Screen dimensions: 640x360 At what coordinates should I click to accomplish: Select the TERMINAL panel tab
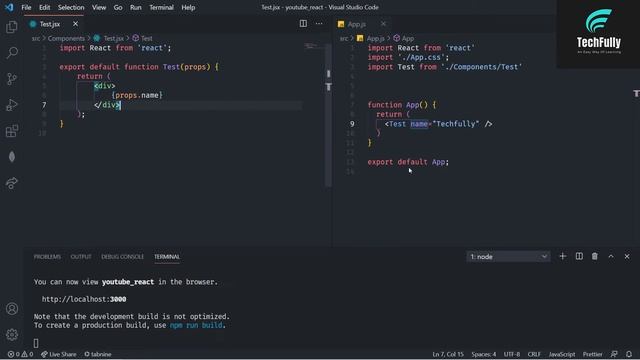coord(167,257)
